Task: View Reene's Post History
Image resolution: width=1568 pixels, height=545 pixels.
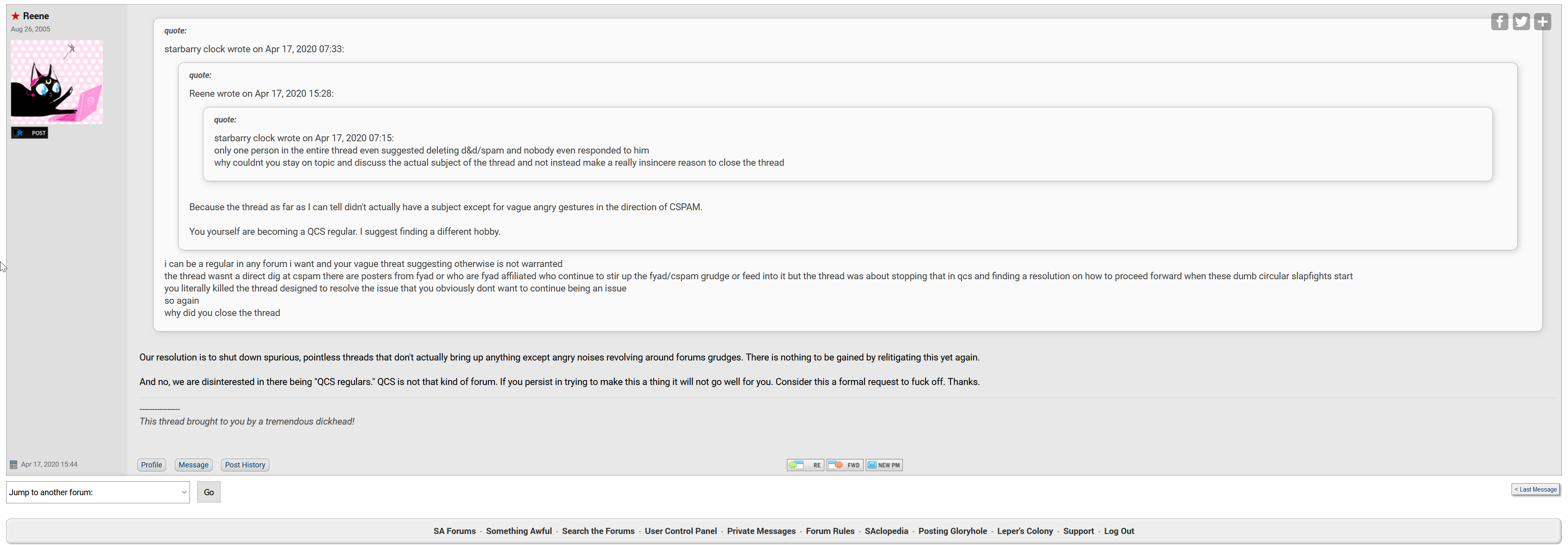Action: [x=245, y=465]
